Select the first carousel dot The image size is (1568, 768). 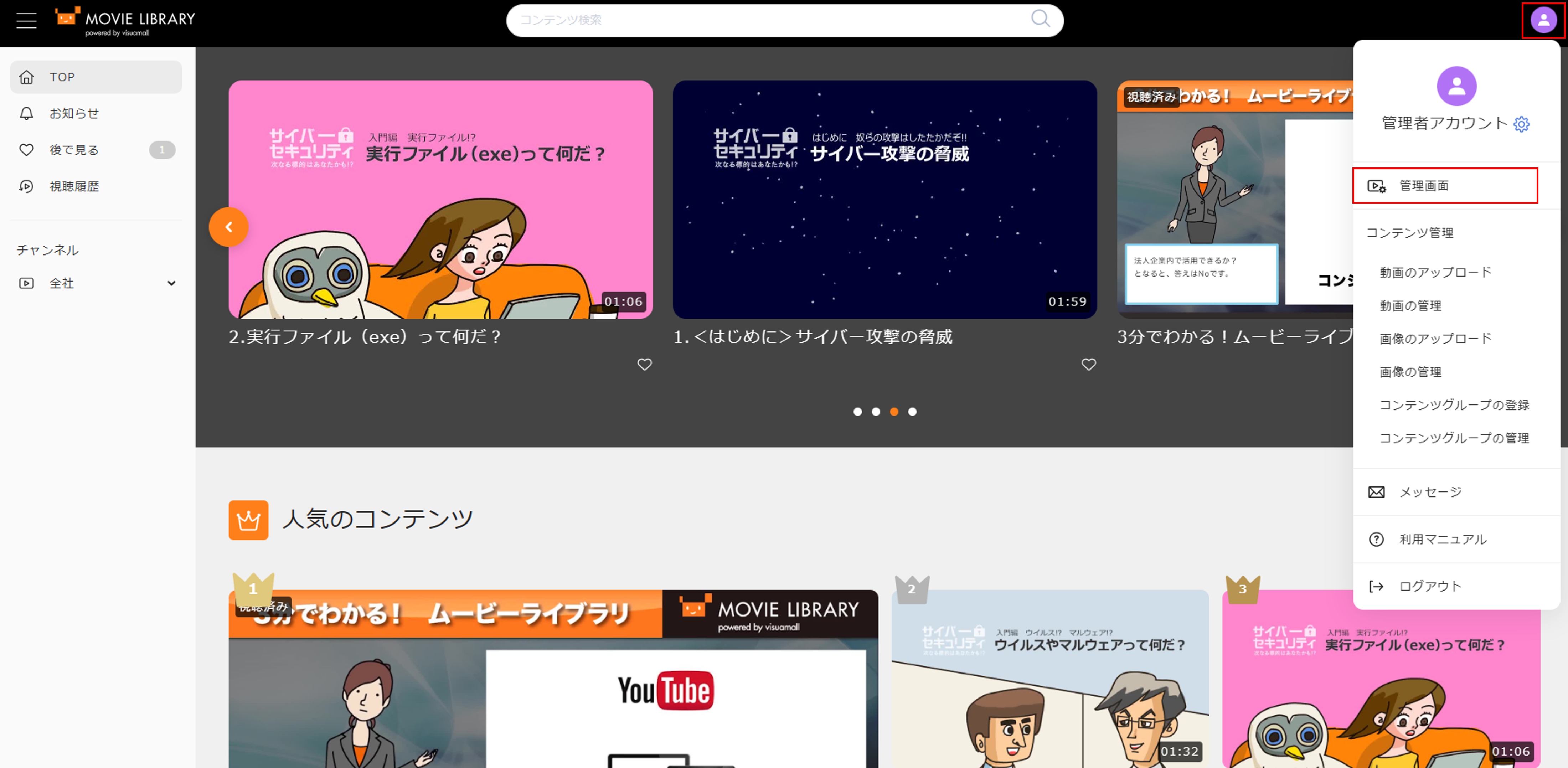(857, 412)
